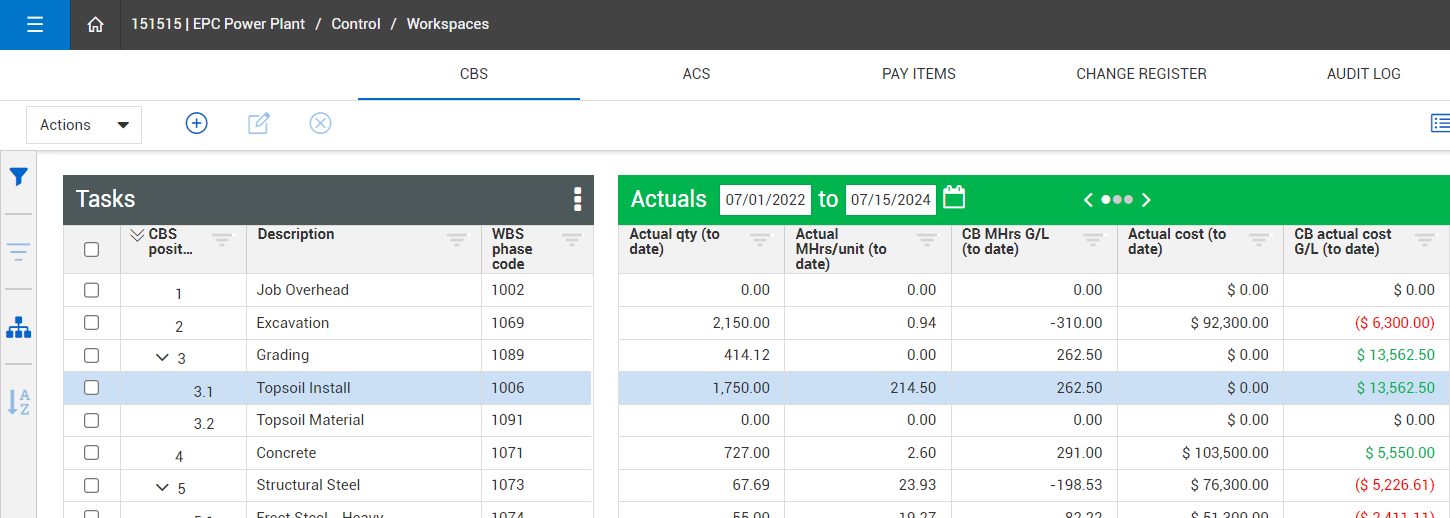Switch to the ACS tab
Viewport: 1450px width, 518px height.
[x=696, y=74]
